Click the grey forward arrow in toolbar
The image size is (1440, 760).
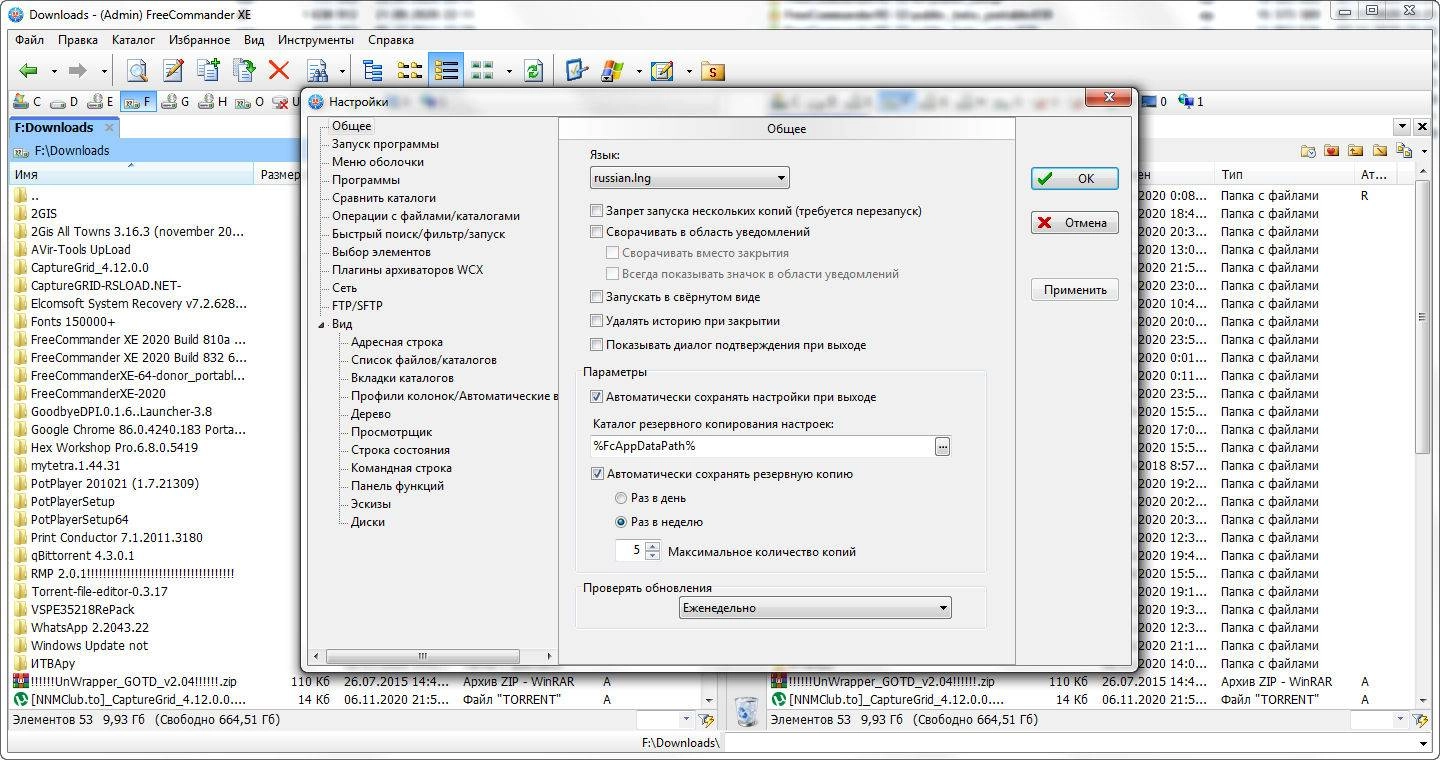coord(77,71)
